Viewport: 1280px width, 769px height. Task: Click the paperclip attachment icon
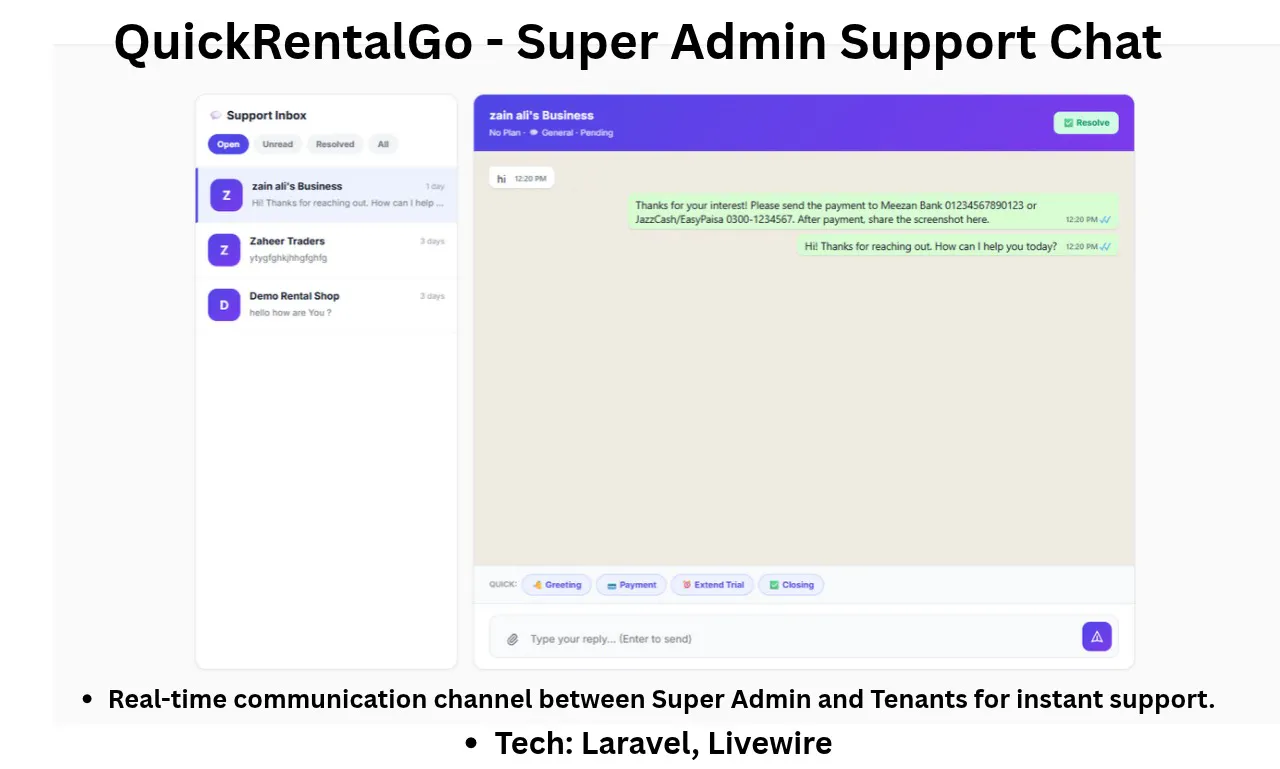coord(512,639)
